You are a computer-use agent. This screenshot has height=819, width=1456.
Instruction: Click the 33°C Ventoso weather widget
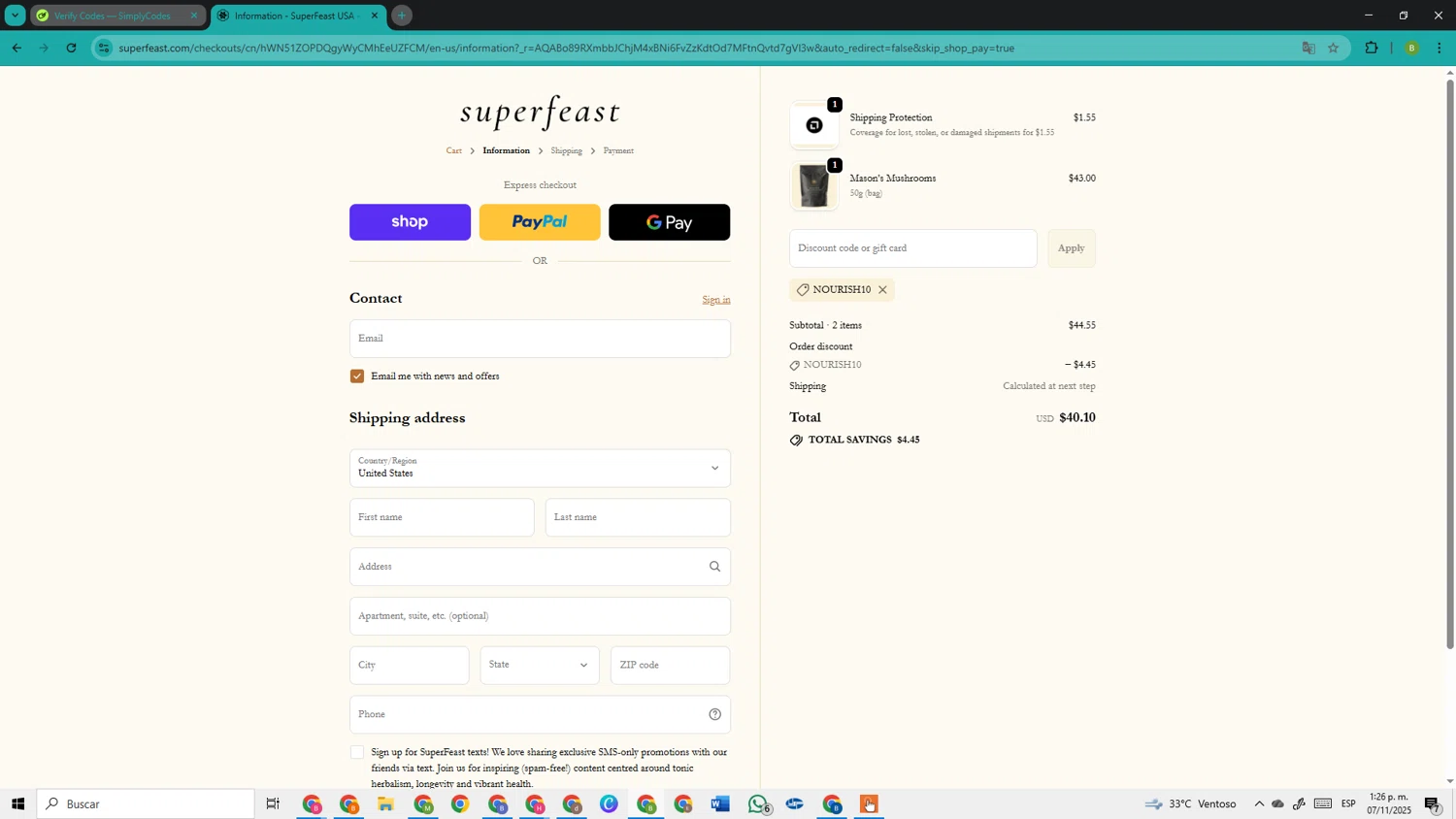1191,804
